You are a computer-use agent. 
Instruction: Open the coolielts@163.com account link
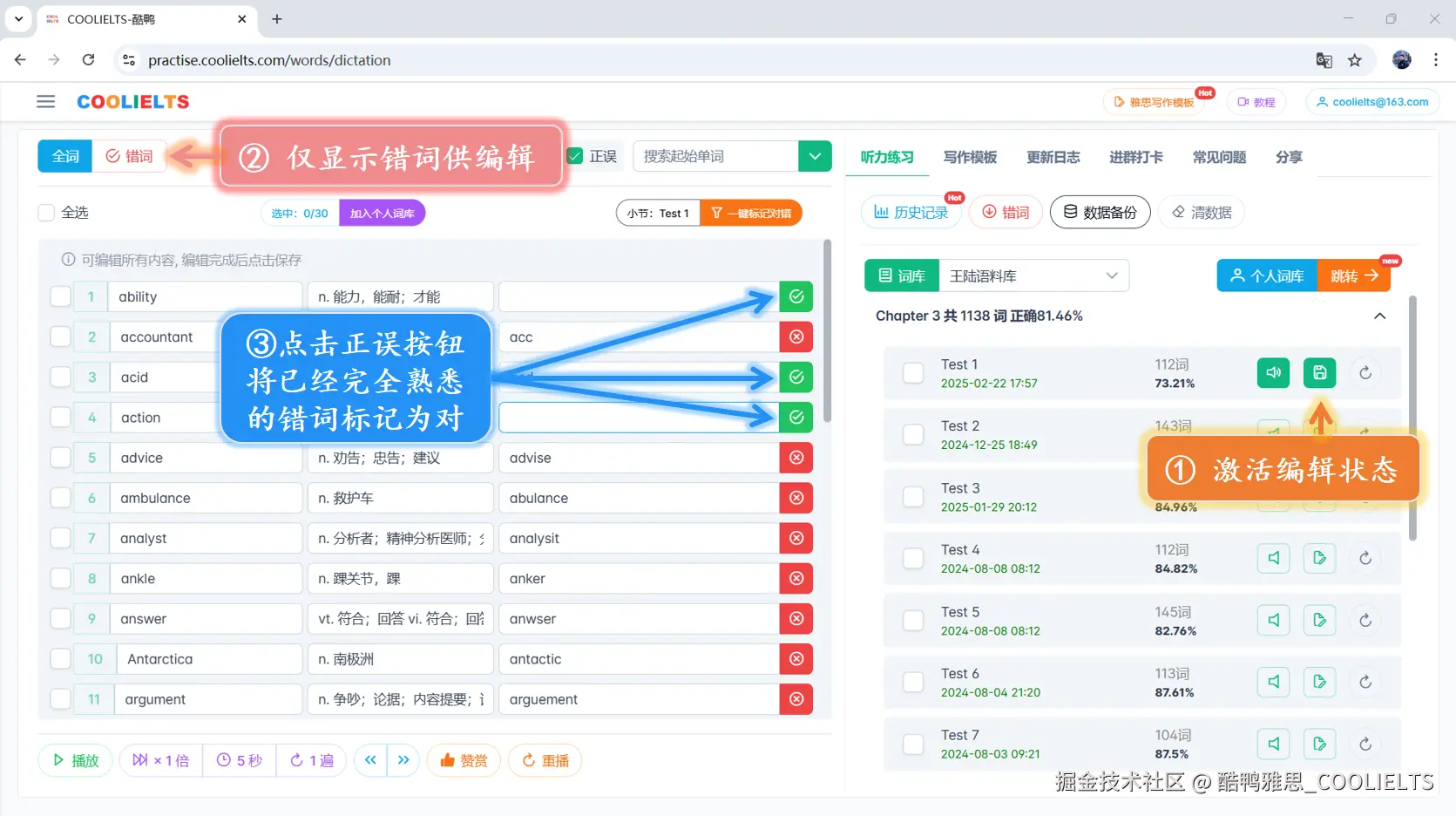click(1372, 102)
